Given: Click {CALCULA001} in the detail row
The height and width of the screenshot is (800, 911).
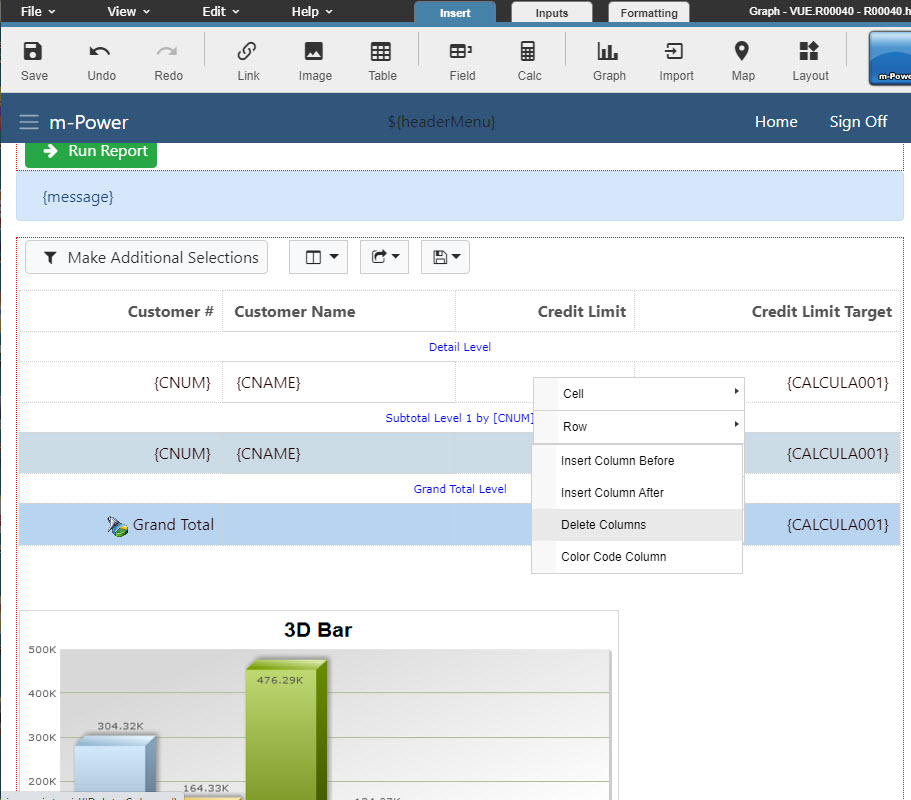Looking at the screenshot, I should click(x=837, y=383).
